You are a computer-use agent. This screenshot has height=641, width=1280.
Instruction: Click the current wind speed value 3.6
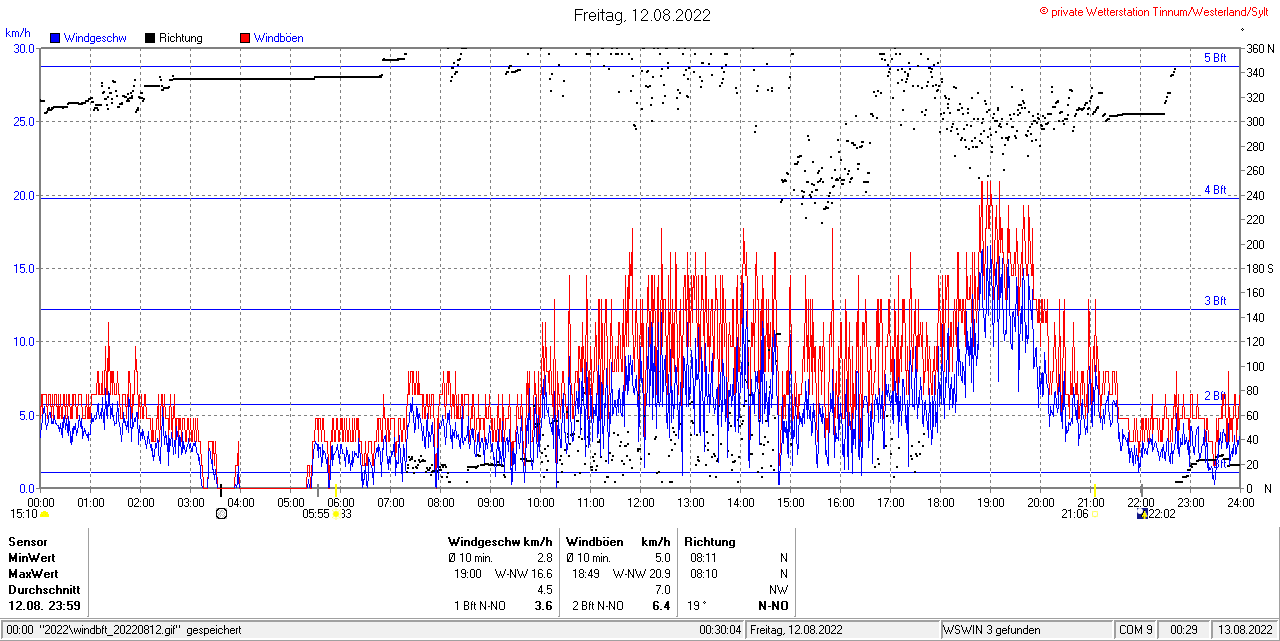tap(544, 606)
